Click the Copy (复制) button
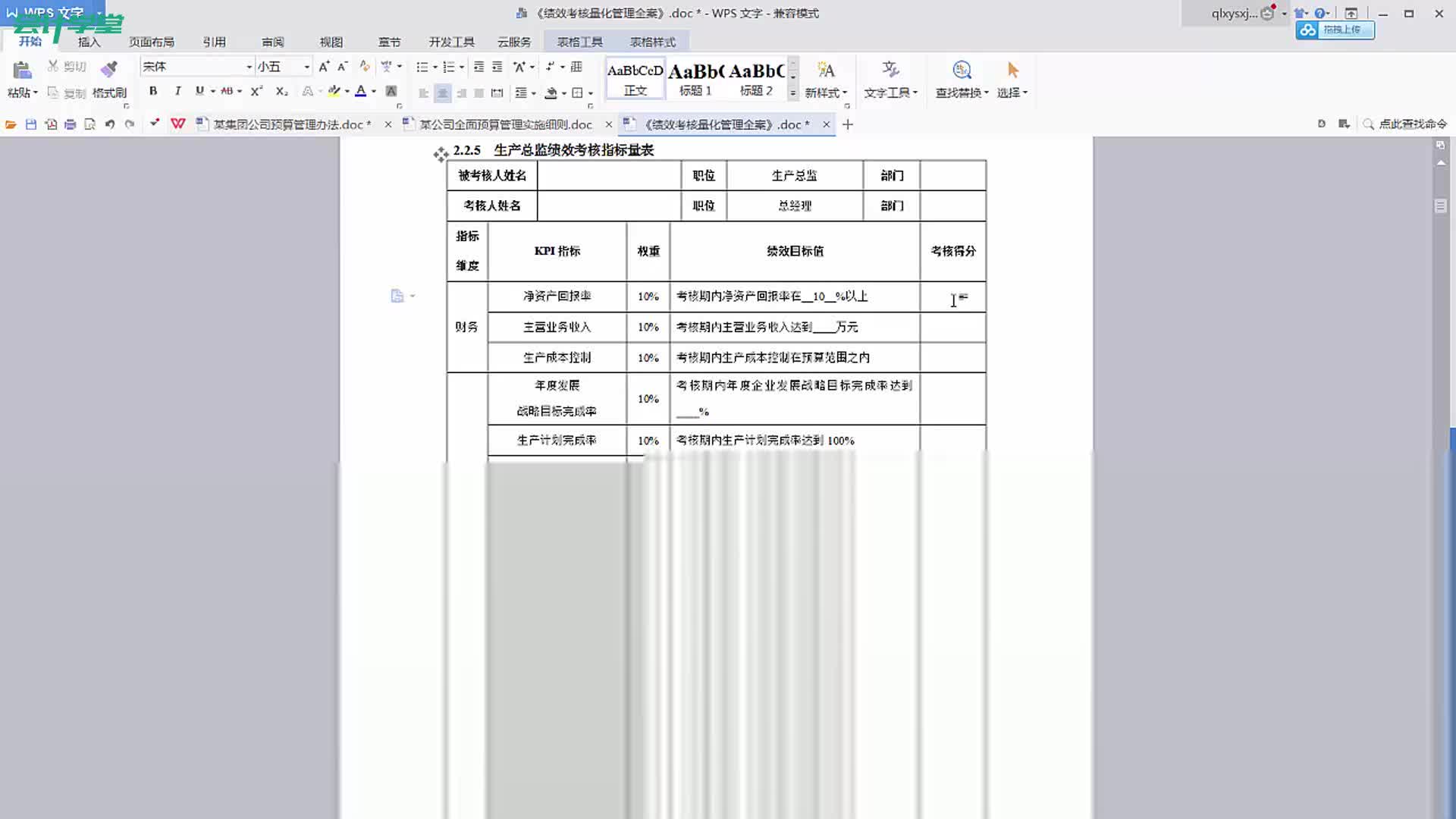The width and height of the screenshot is (1456, 819). [x=67, y=93]
